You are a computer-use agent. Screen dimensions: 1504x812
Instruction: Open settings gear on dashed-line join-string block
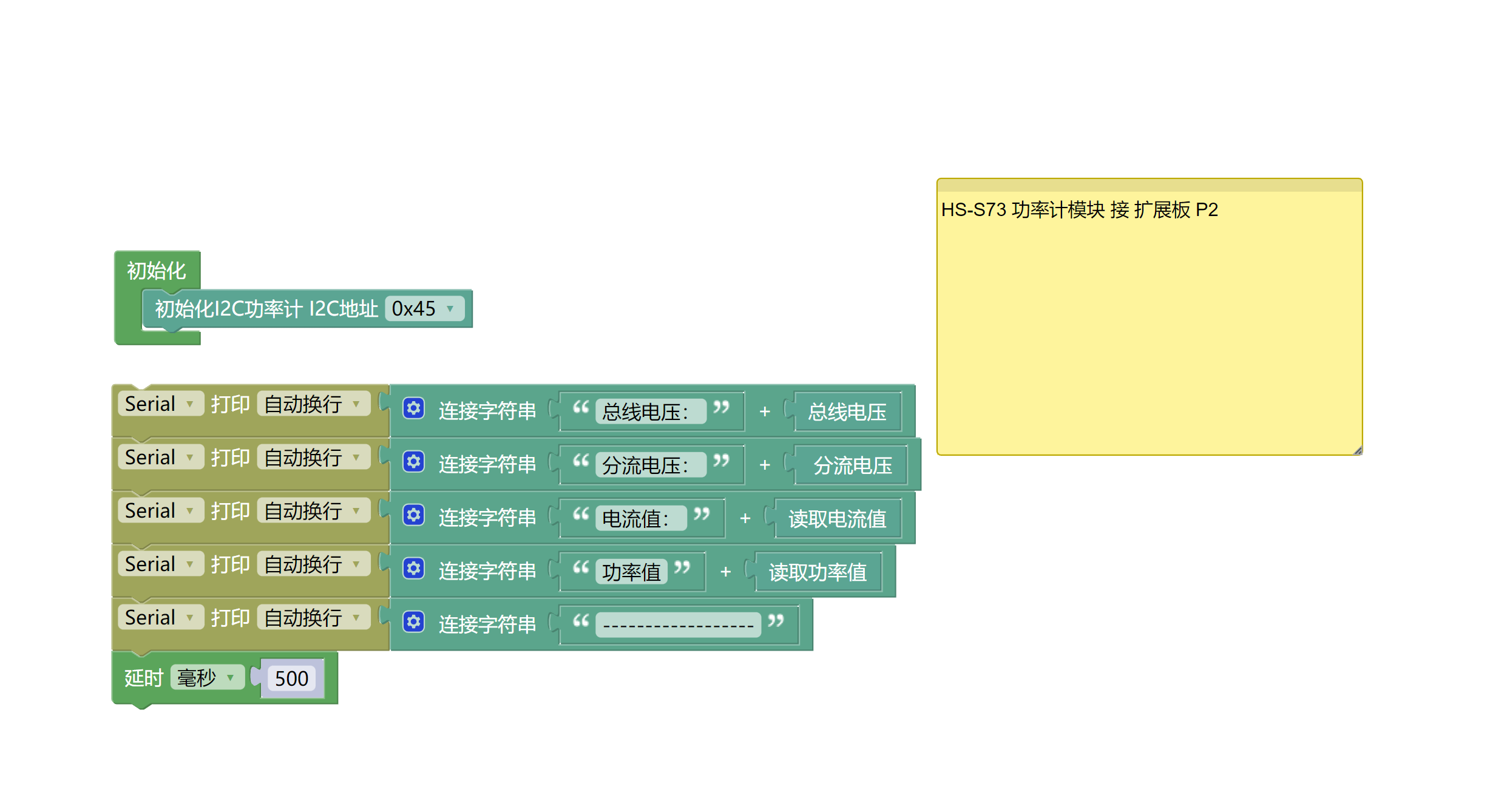(x=413, y=623)
